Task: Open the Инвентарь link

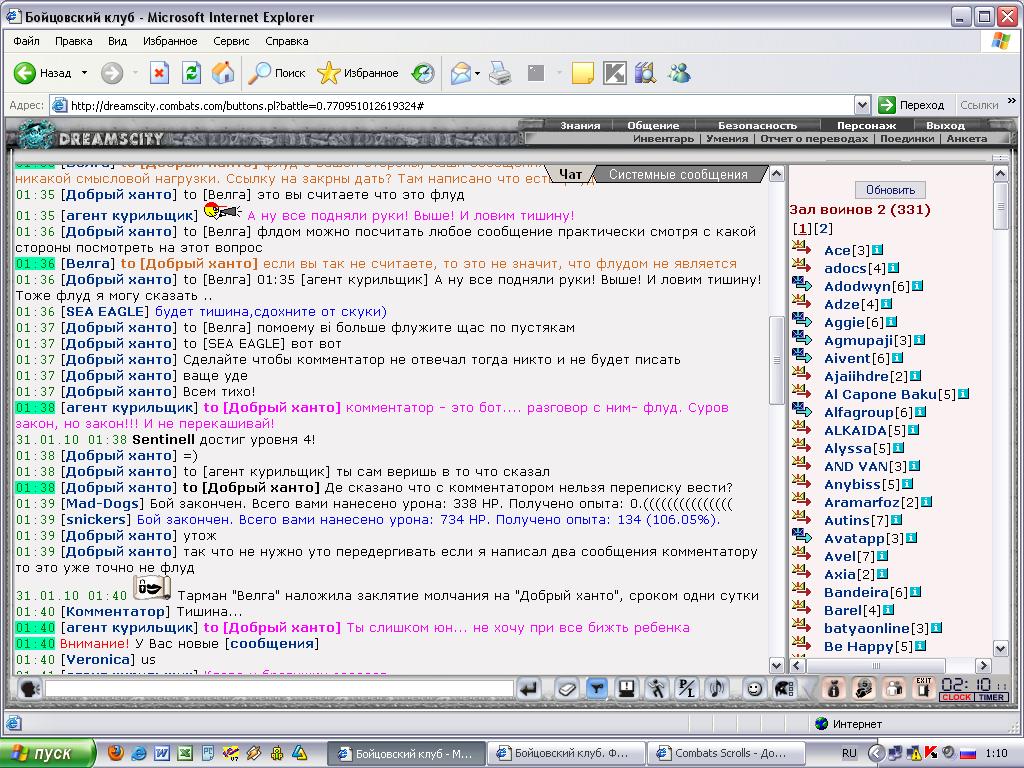Action: point(663,138)
